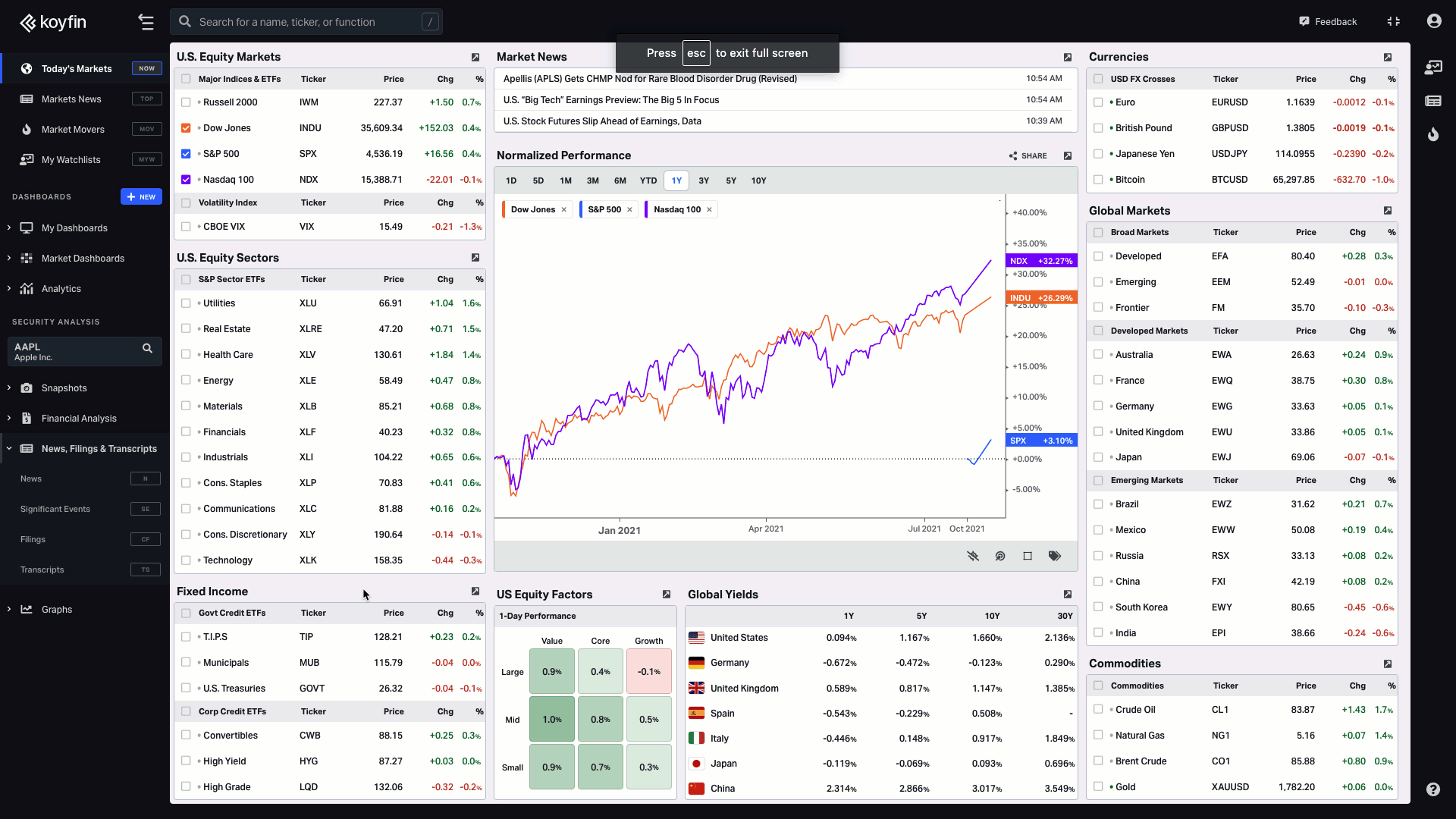Open the user account icon
This screenshot has width=1456, height=819.
pyautogui.click(x=1433, y=21)
